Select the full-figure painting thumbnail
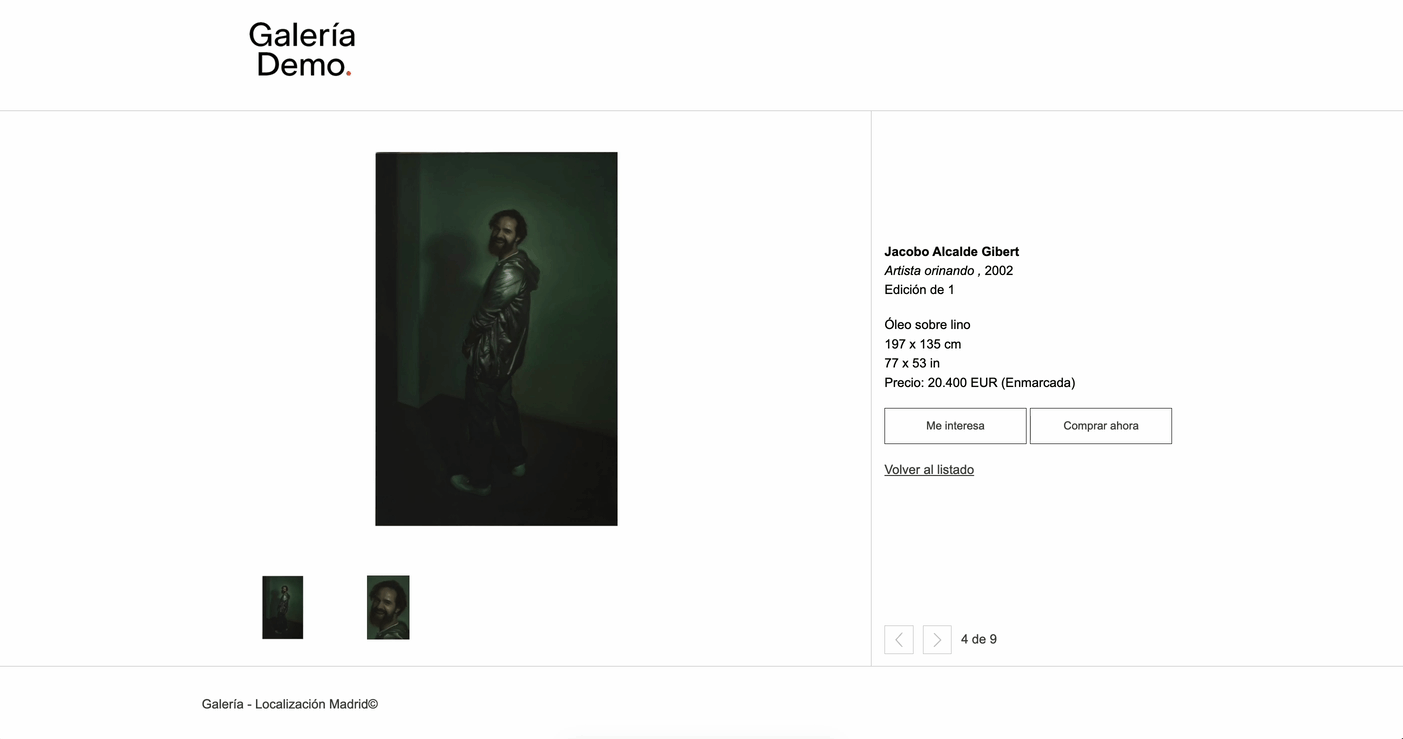The width and height of the screenshot is (1403, 739). point(283,607)
